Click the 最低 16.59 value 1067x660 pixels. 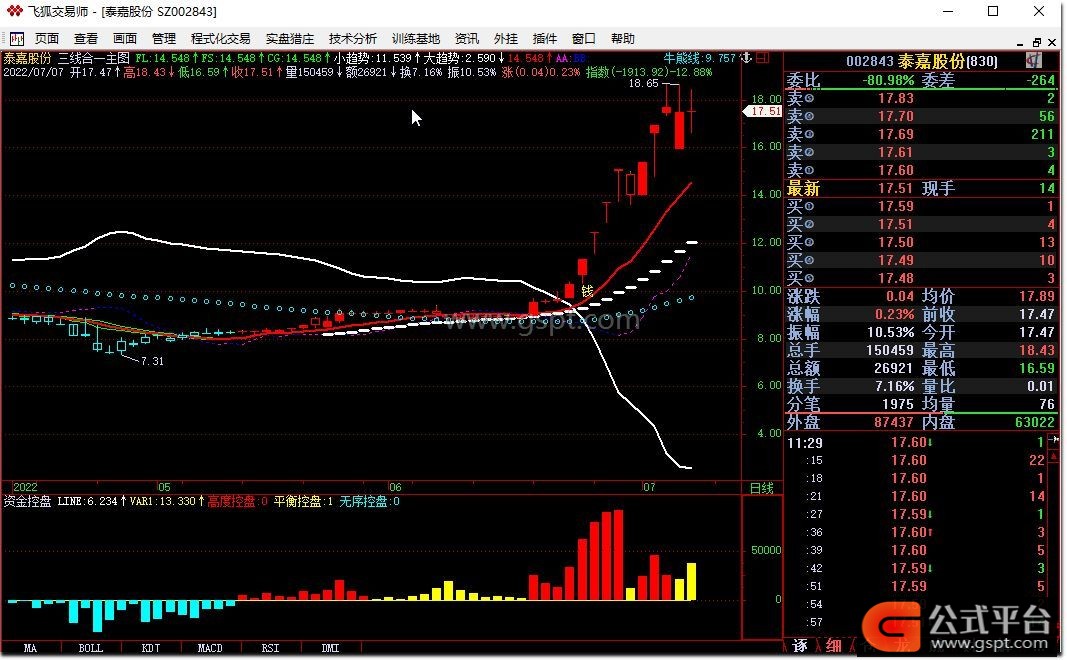pos(1037,369)
